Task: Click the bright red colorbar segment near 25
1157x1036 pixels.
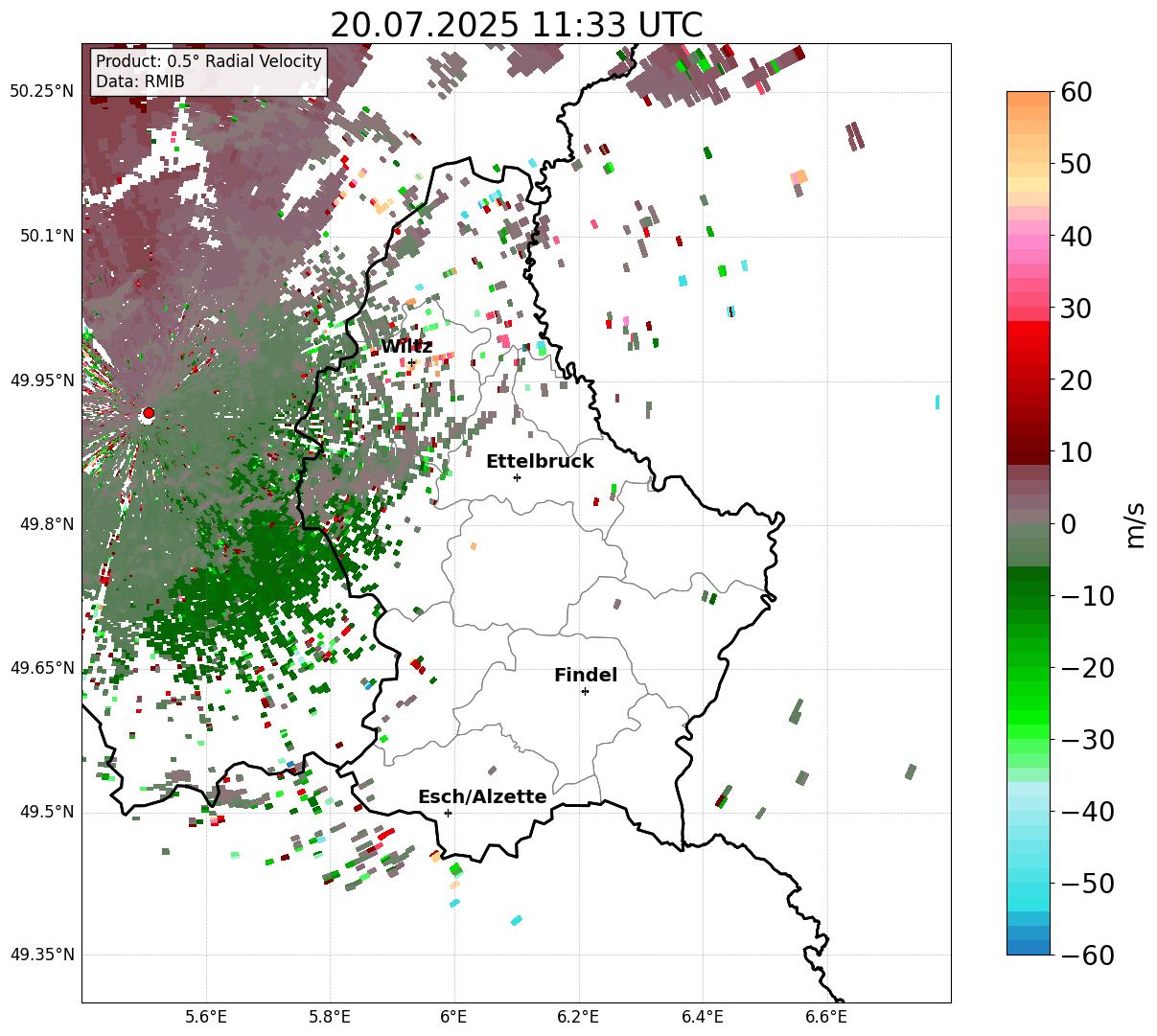Action: [x=1029, y=343]
